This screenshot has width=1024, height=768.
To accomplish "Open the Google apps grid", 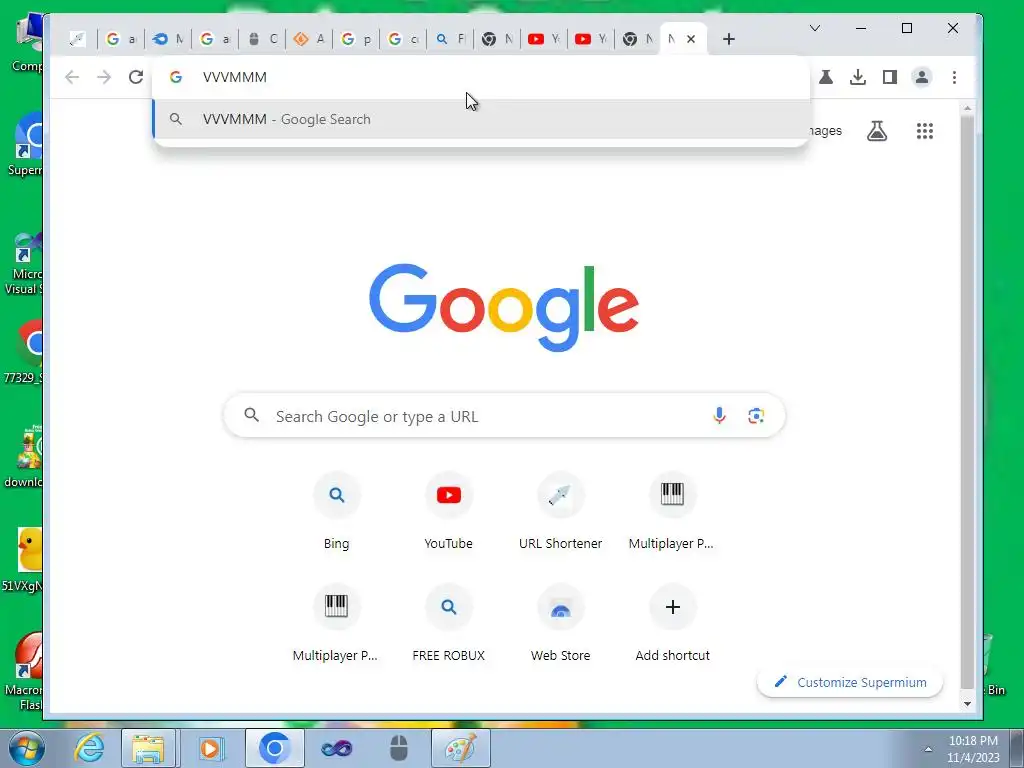I will tap(925, 131).
